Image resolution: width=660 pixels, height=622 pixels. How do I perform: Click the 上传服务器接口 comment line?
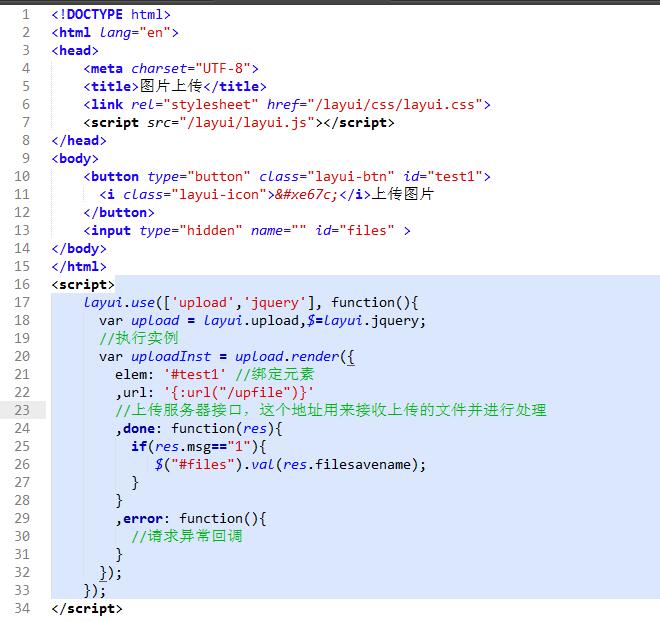tap(331, 410)
